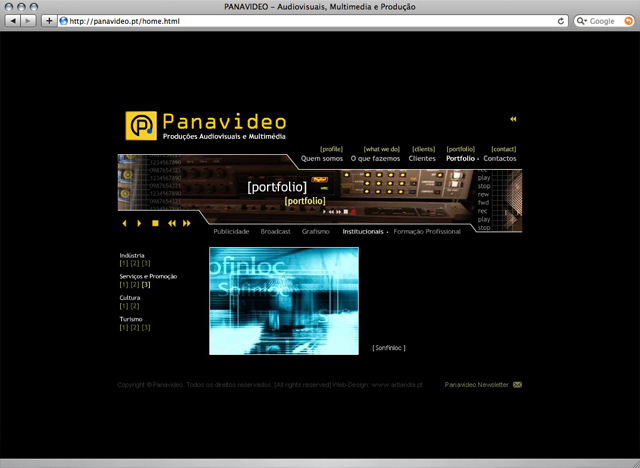Click the Sofinloc video thumbnail
This screenshot has width=640, height=468.
(284, 301)
